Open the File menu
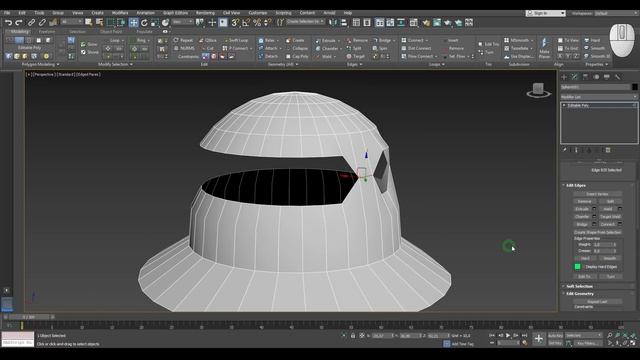The height and width of the screenshot is (360, 640). point(7,13)
